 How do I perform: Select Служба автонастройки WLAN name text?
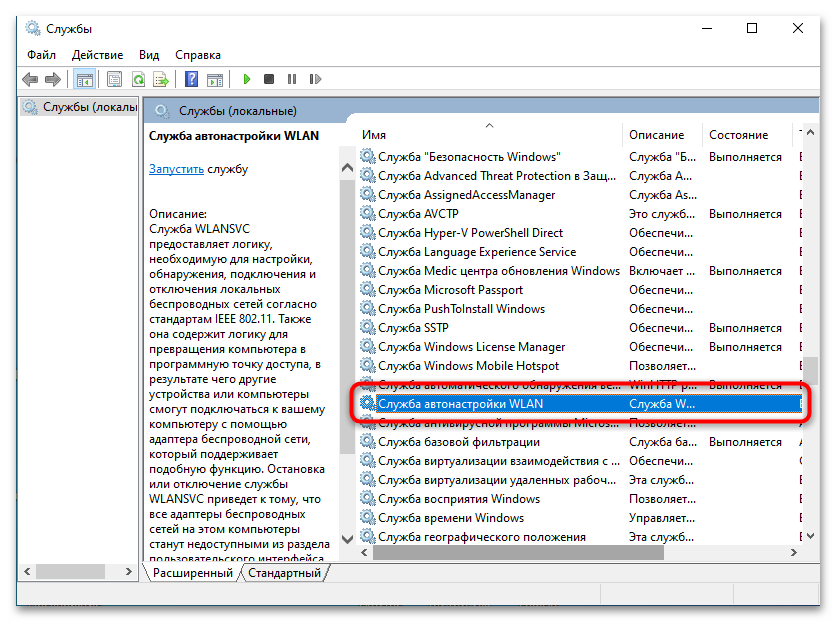[x=461, y=404]
